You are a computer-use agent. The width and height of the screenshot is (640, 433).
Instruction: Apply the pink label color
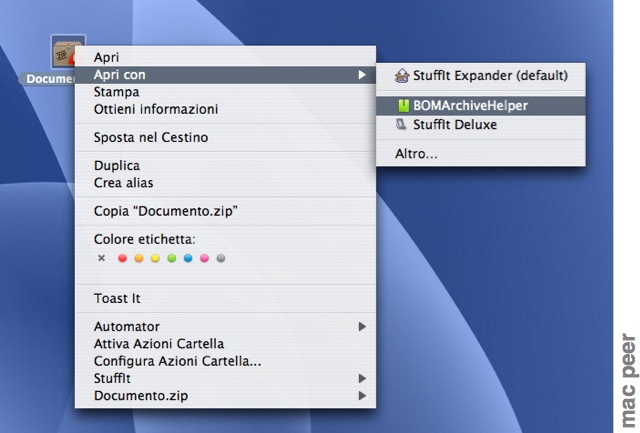tap(204, 258)
